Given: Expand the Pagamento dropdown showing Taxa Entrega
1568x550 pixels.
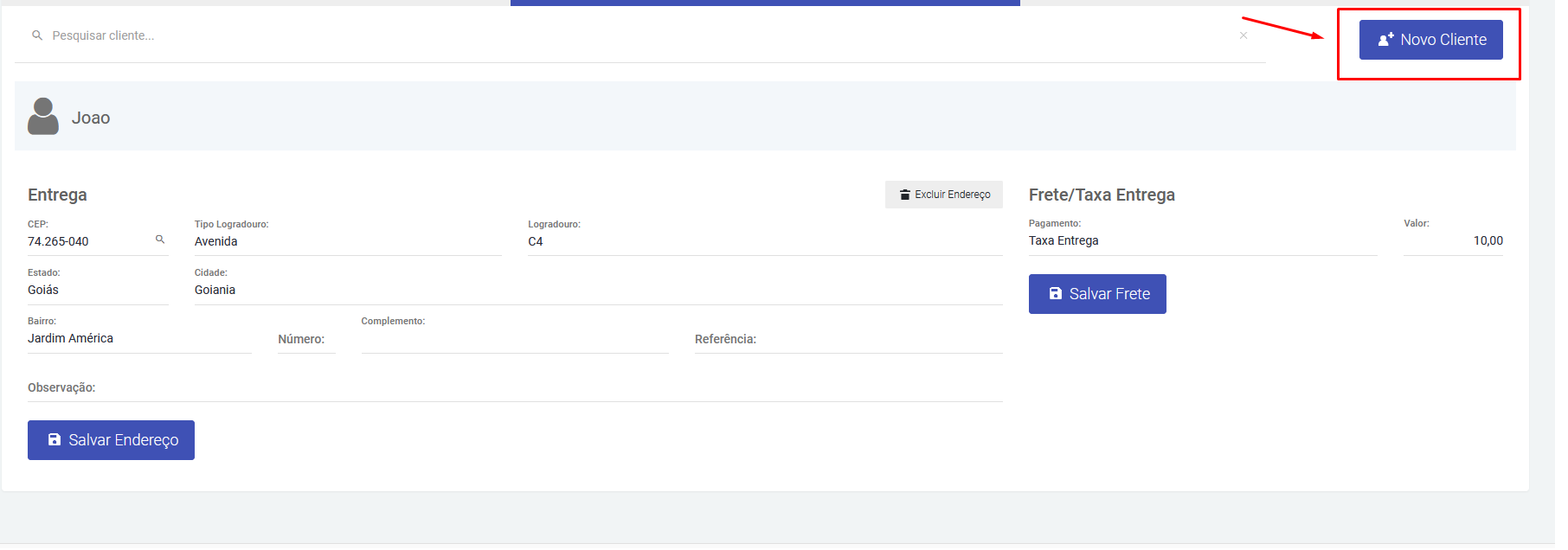Looking at the screenshot, I should tap(1201, 240).
